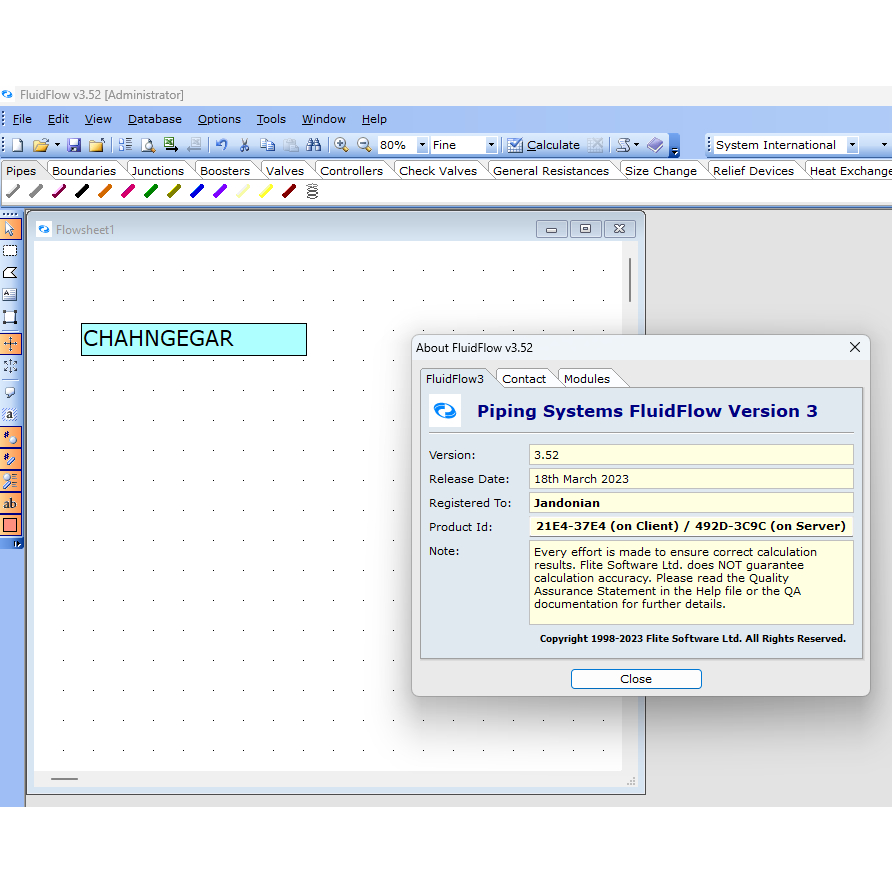The image size is (892, 892).
Task: Switch to the Modules tab
Action: [587, 379]
